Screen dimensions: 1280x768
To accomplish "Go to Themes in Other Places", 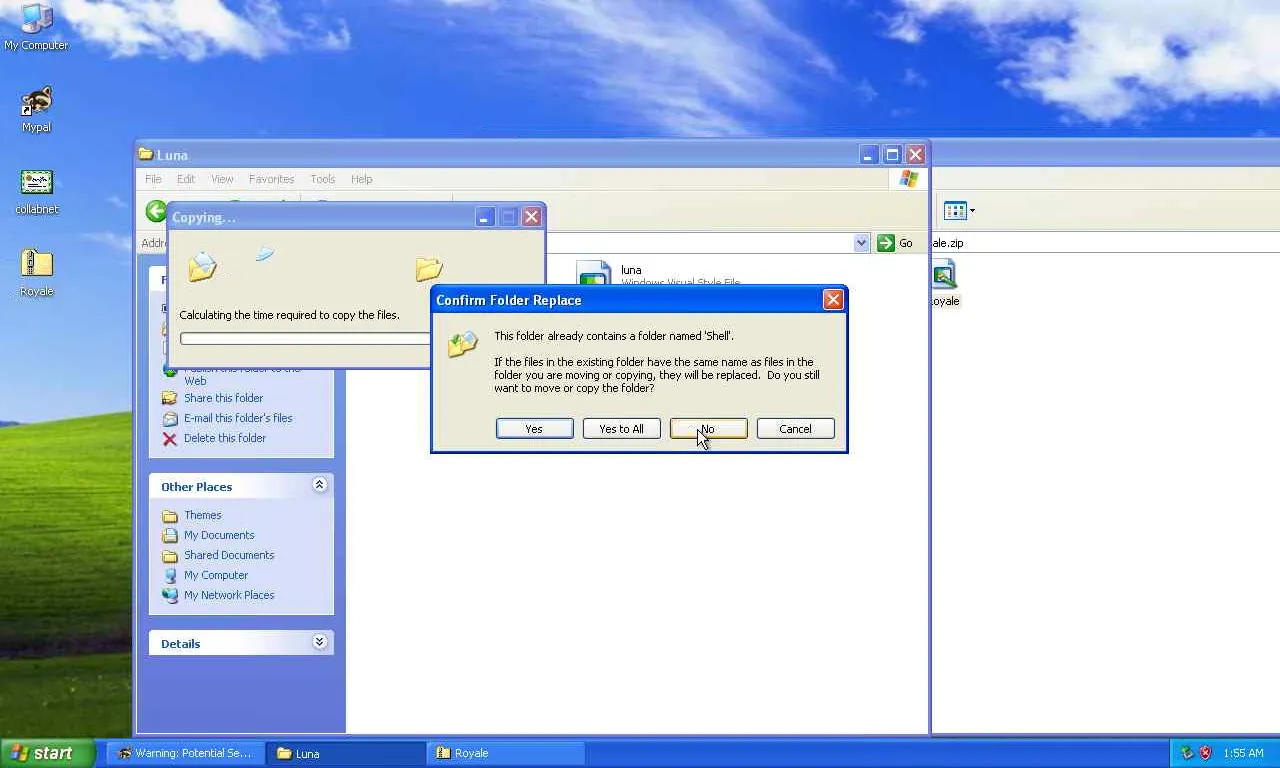I will (x=203, y=515).
